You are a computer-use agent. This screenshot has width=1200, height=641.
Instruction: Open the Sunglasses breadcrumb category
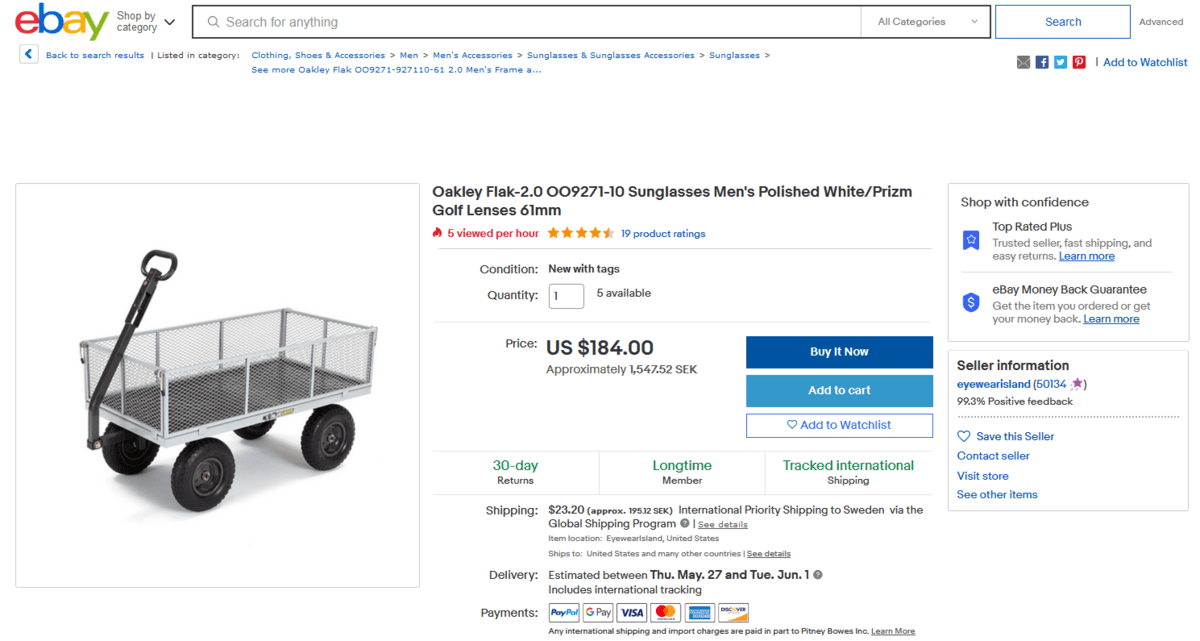(x=734, y=55)
